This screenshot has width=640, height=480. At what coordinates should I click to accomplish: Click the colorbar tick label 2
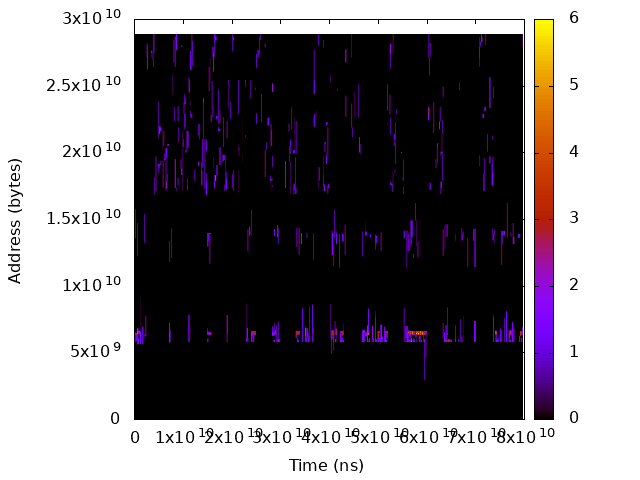pyautogui.click(x=574, y=285)
